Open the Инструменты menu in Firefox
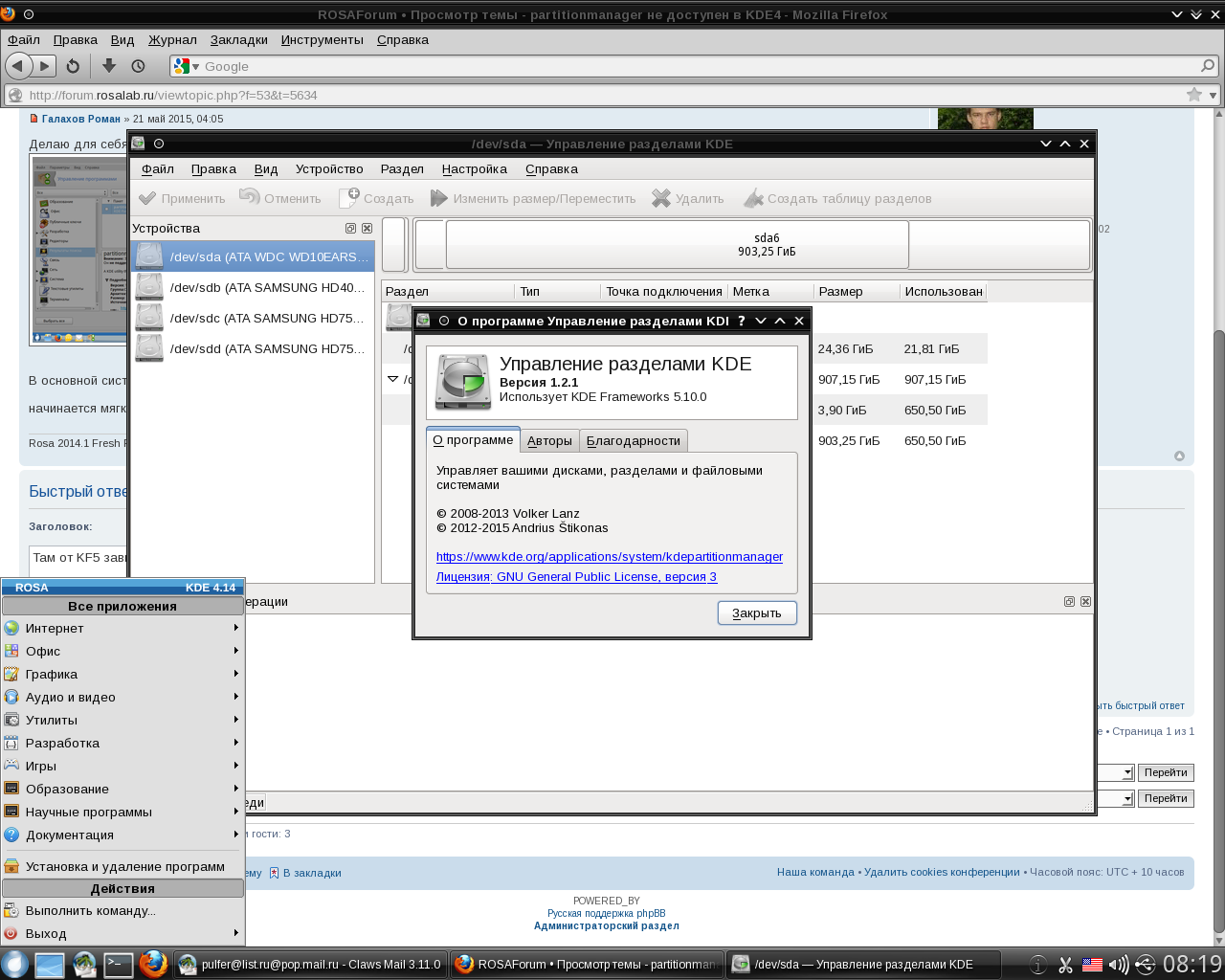1225x980 pixels. click(x=323, y=39)
